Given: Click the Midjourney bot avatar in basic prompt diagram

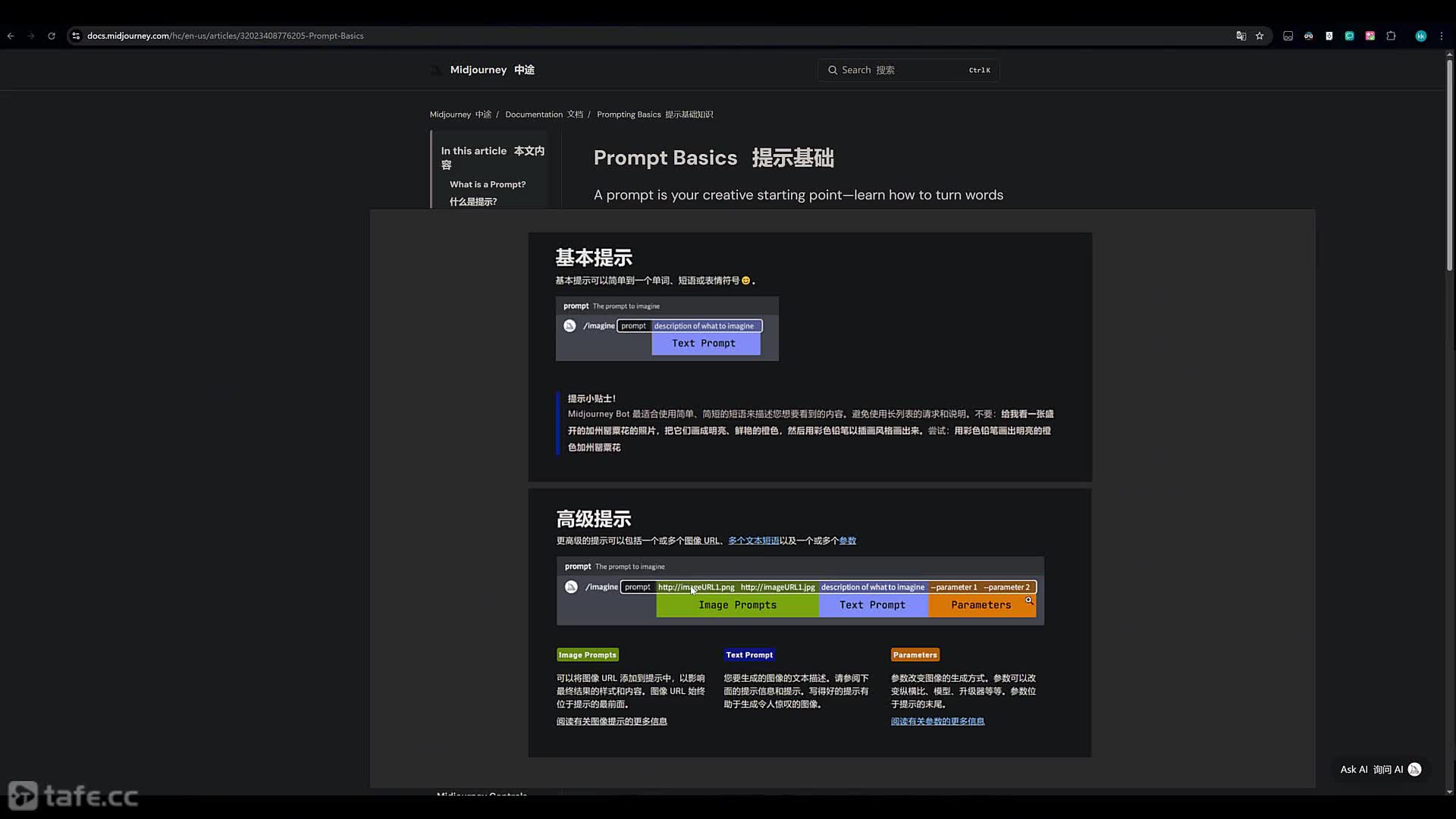Looking at the screenshot, I should [x=570, y=325].
